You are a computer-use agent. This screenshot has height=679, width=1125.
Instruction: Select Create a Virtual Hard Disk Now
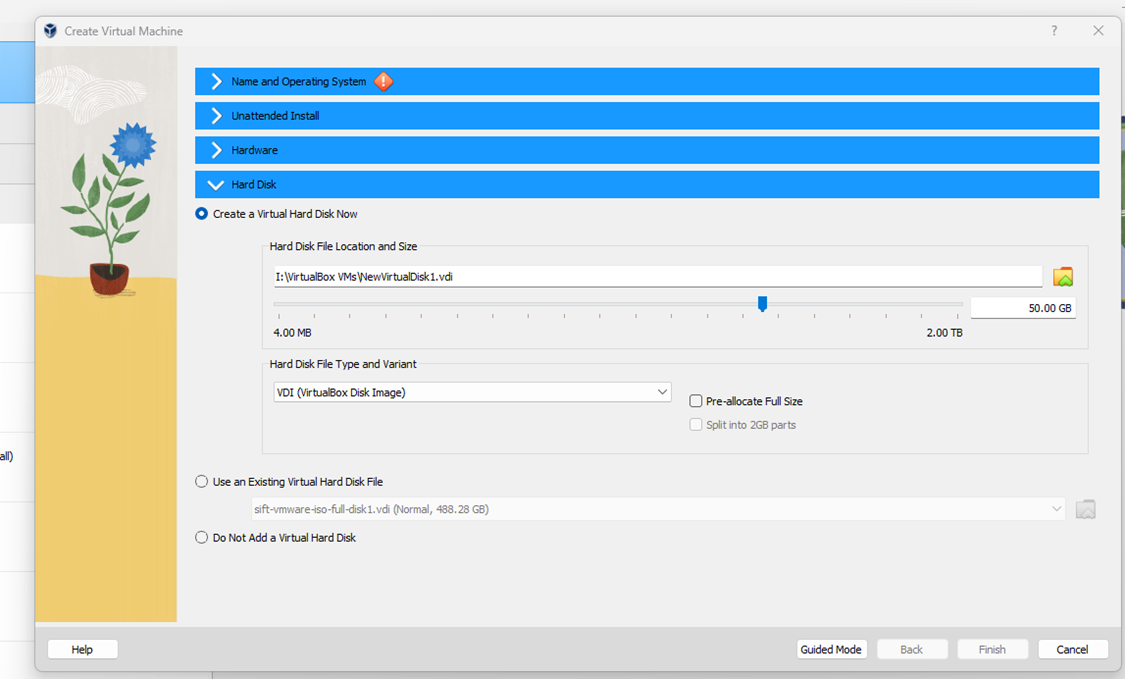201,213
